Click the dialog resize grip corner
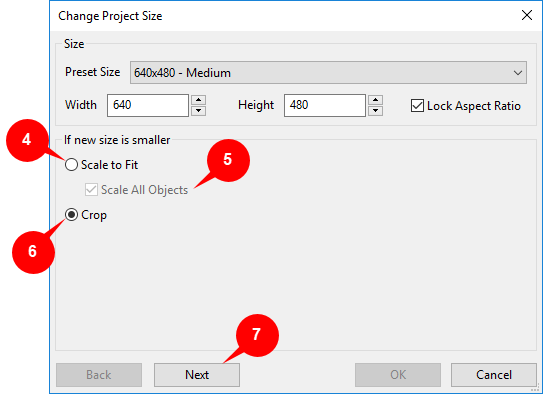The height and width of the screenshot is (394, 543). click(536, 388)
